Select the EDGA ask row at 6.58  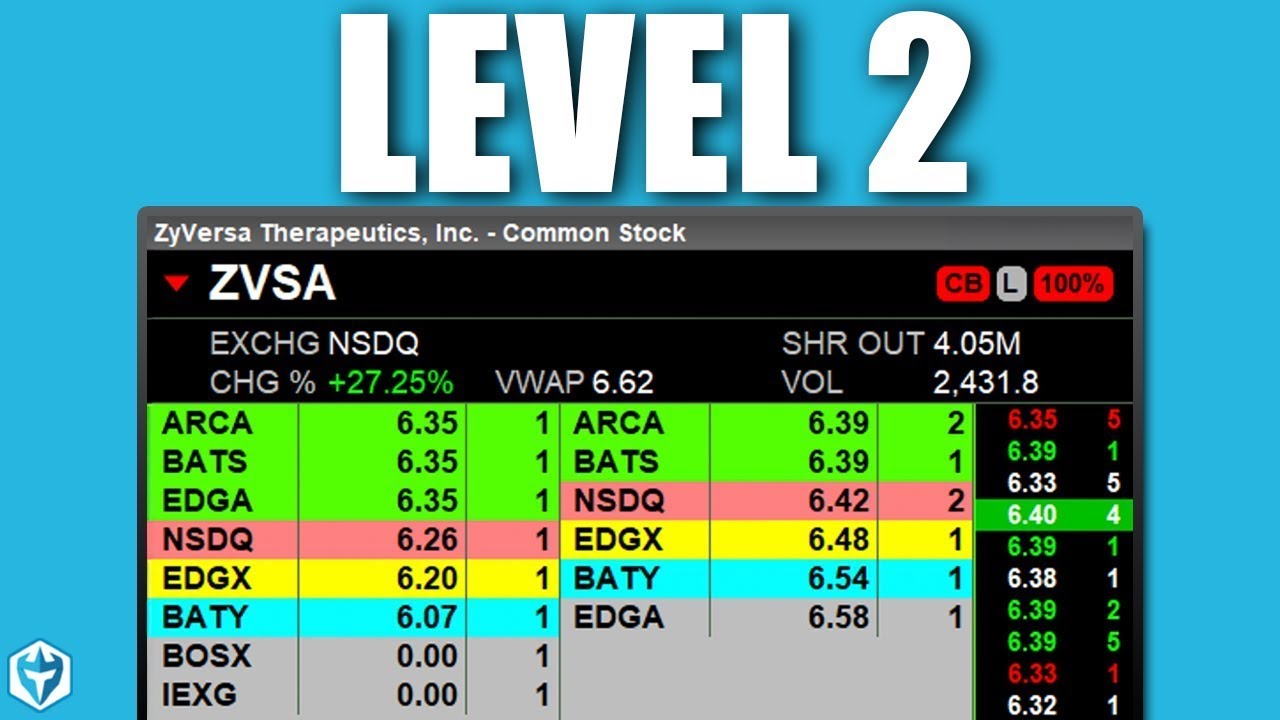point(766,618)
